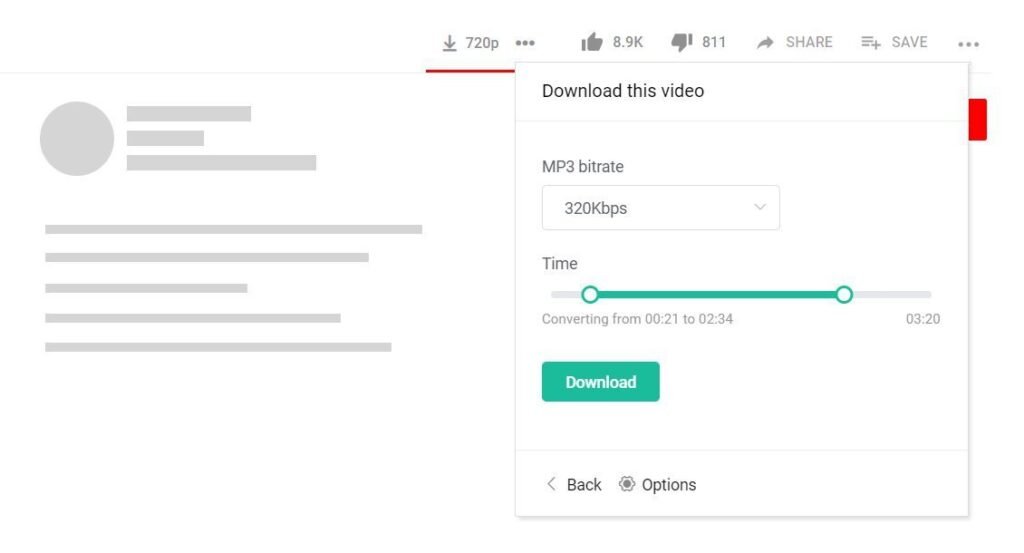The image size is (1024, 553).
Task: Click the chevron arrow in the bitrate box
Action: 759,208
